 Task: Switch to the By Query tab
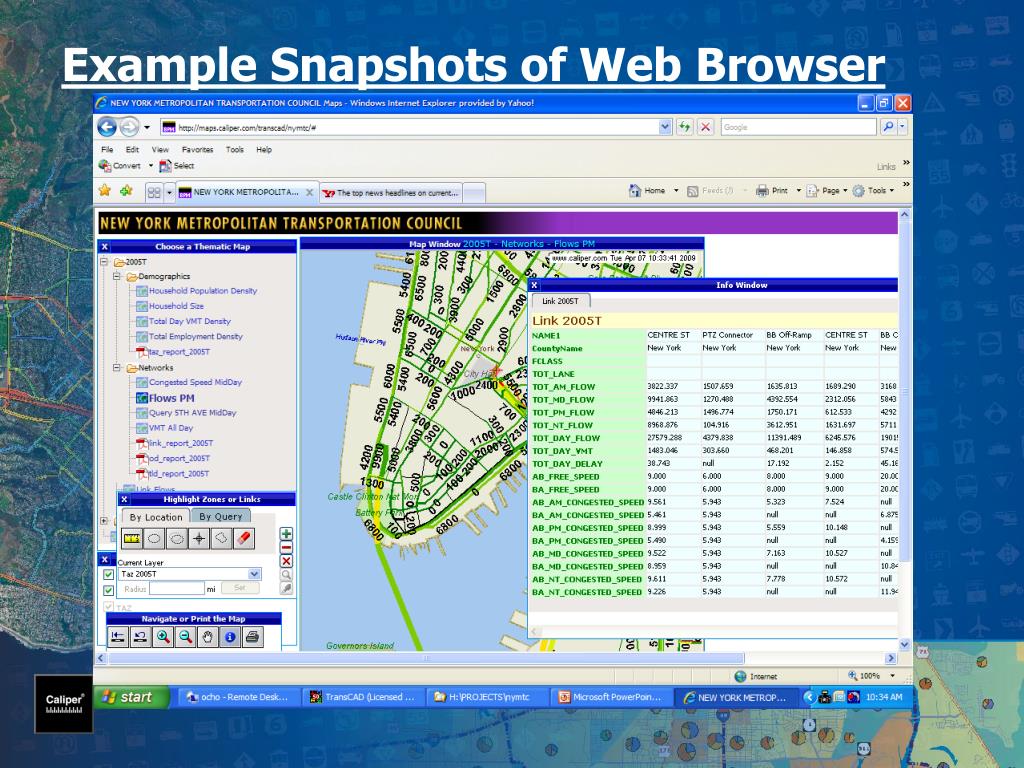pyautogui.click(x=221, y=517)
